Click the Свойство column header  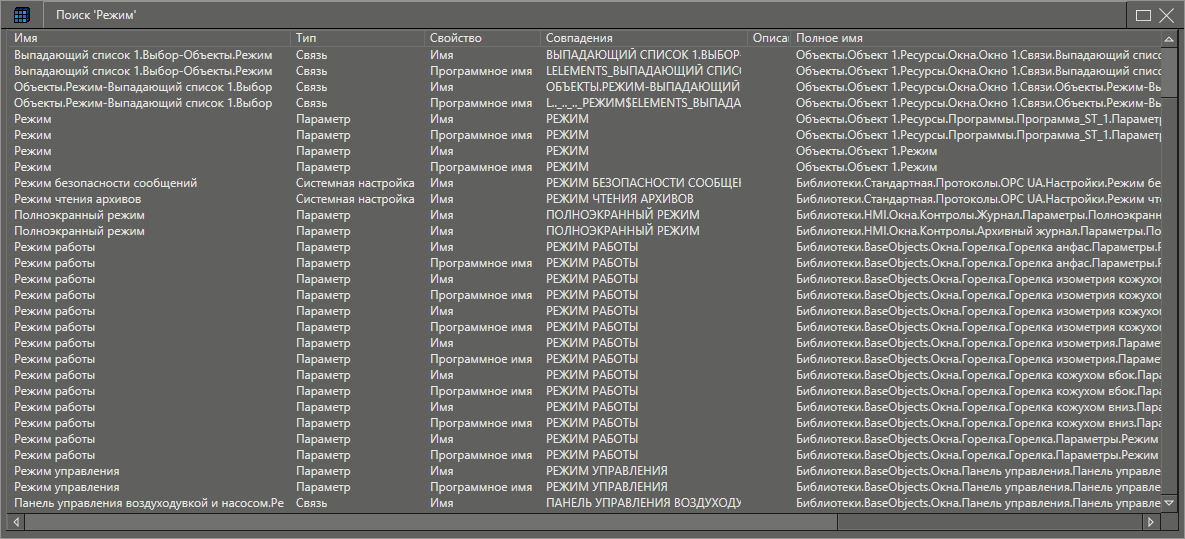[482, 38]
